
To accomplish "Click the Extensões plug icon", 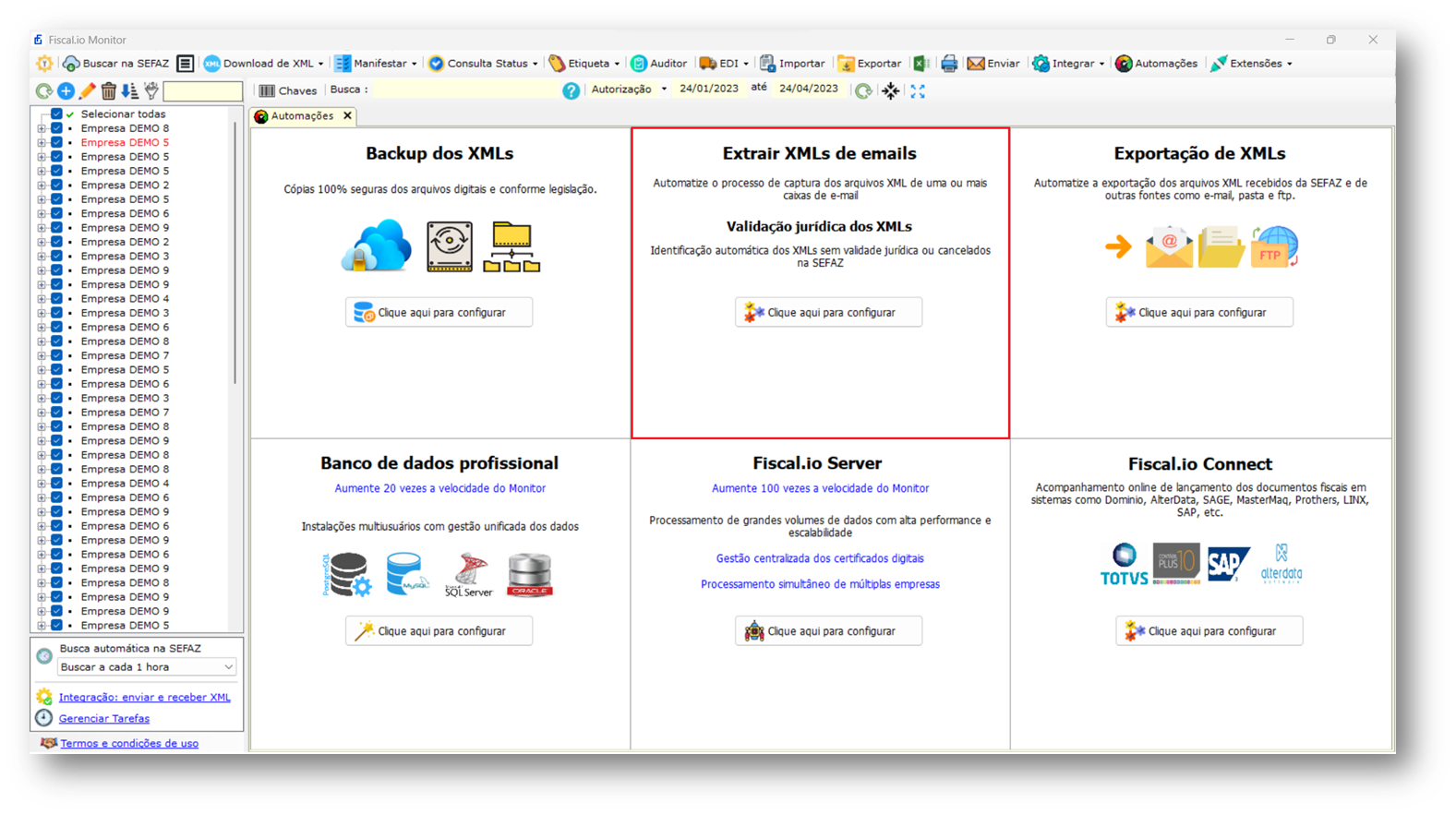I will (1219, 64).
